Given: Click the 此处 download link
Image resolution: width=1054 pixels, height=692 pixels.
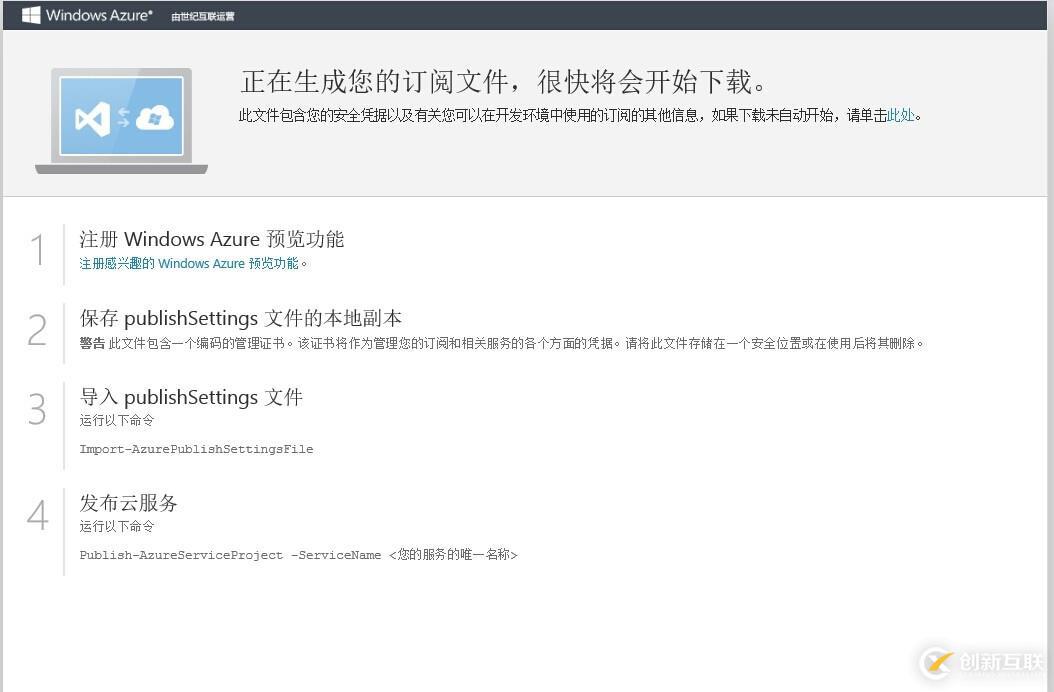Looking at the screenshot, I should (x=901, y=115).
